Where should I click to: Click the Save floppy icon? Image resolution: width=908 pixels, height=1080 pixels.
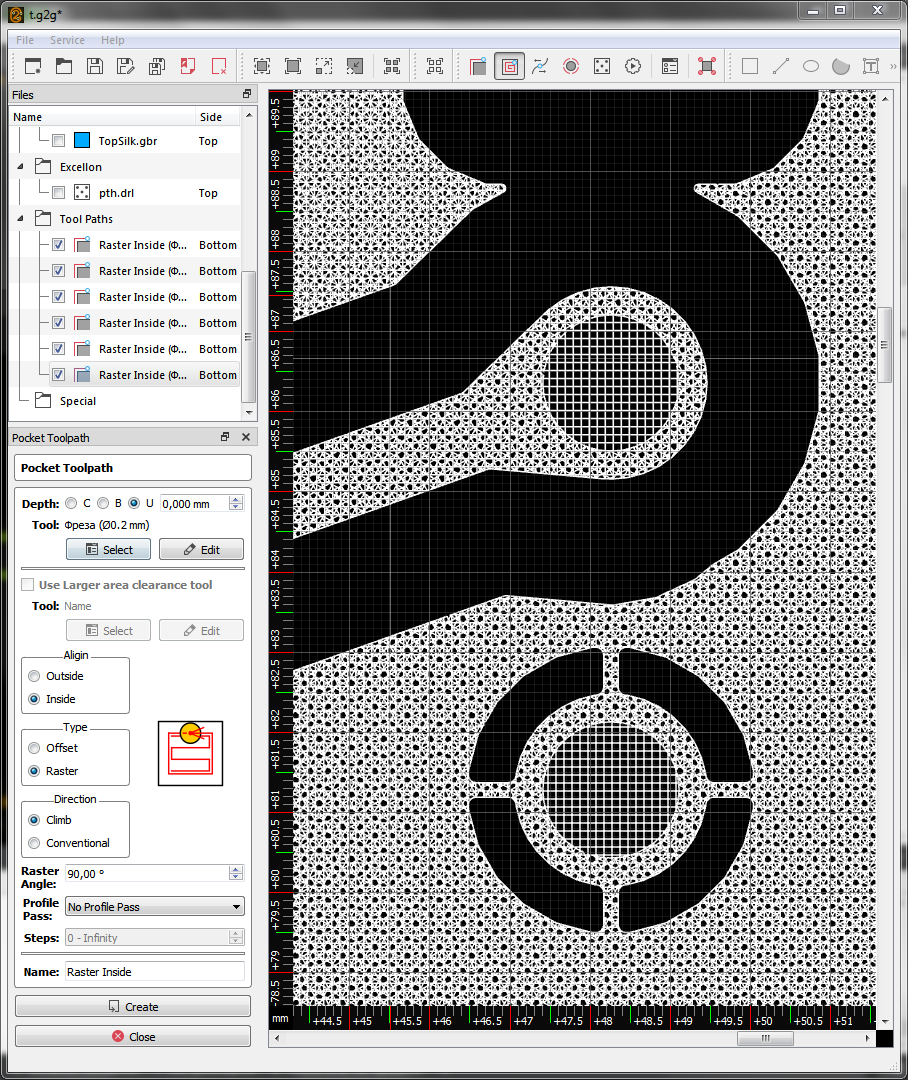tap(95, 66)
